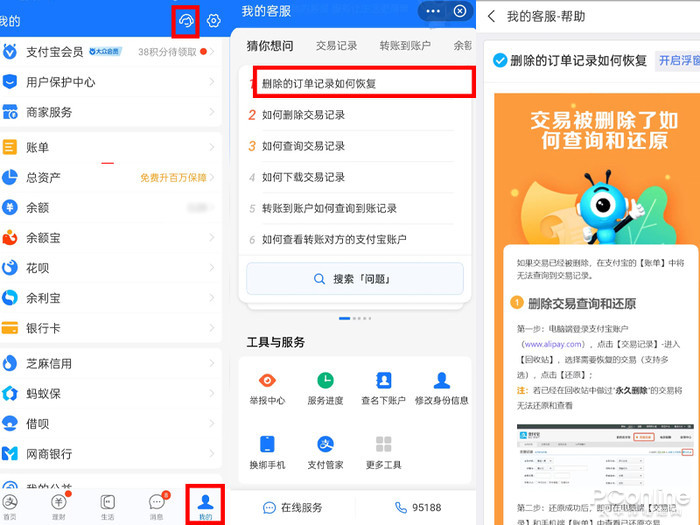Switch to Home tab in bottom bar
Viewport: 700px width, 525px height.
10,507
